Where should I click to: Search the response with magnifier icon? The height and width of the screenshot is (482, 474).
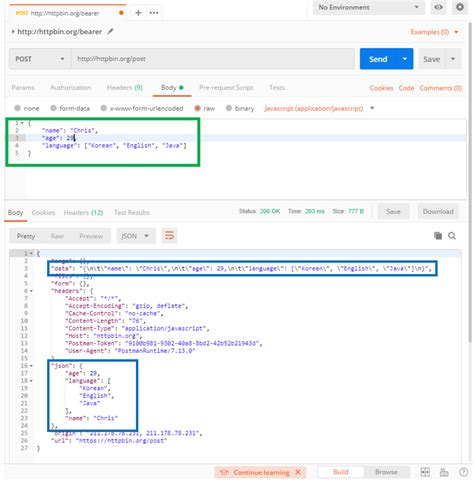(452, 236)
